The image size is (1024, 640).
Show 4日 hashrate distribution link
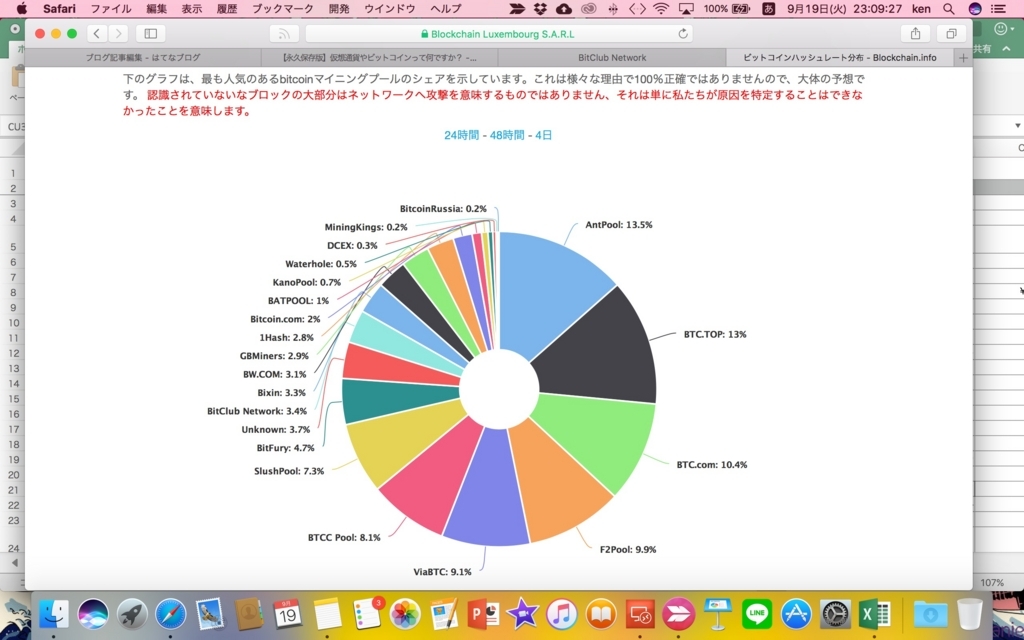click(x=543, y=135)
